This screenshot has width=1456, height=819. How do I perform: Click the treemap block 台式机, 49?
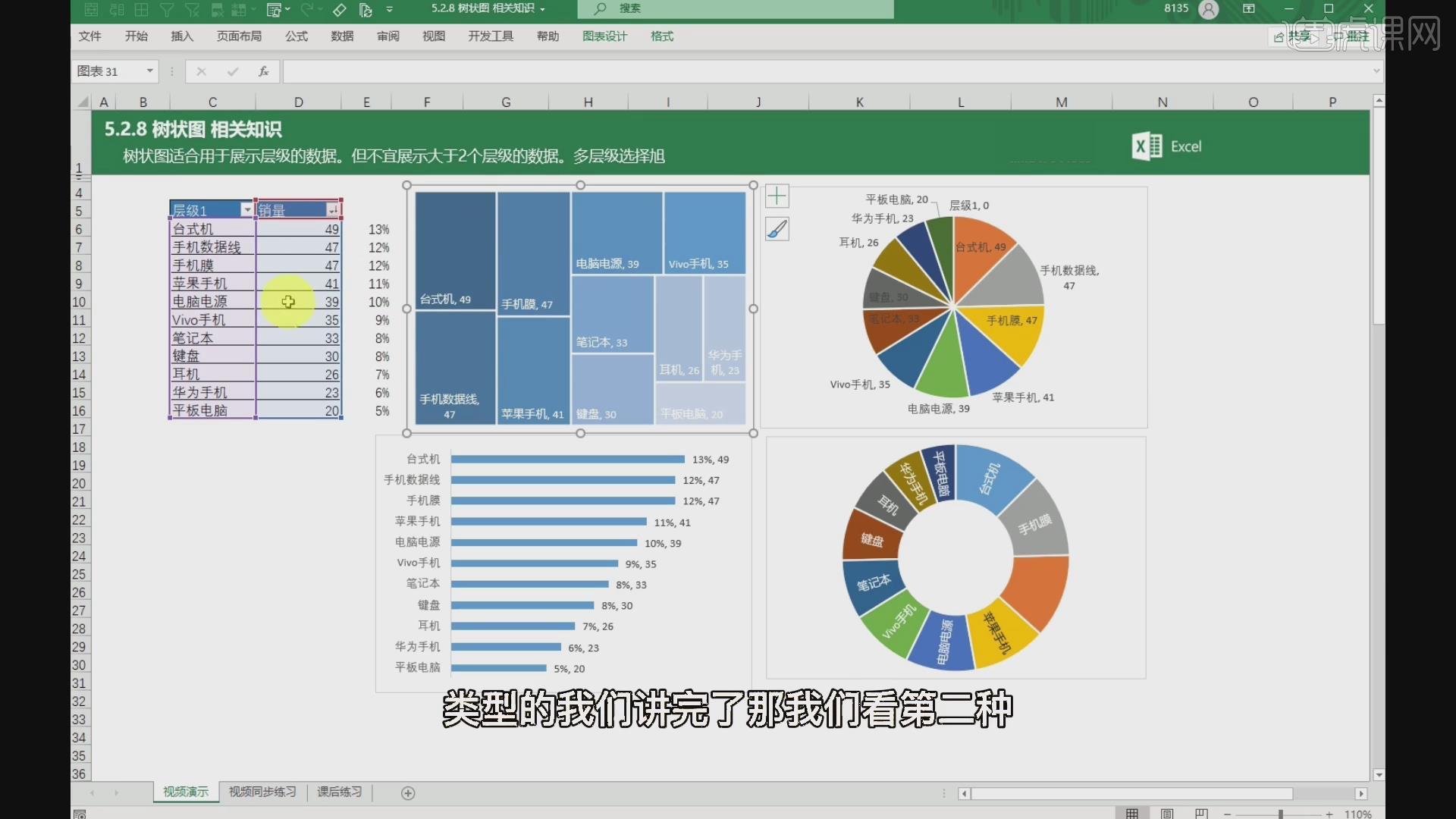[455, 250]
